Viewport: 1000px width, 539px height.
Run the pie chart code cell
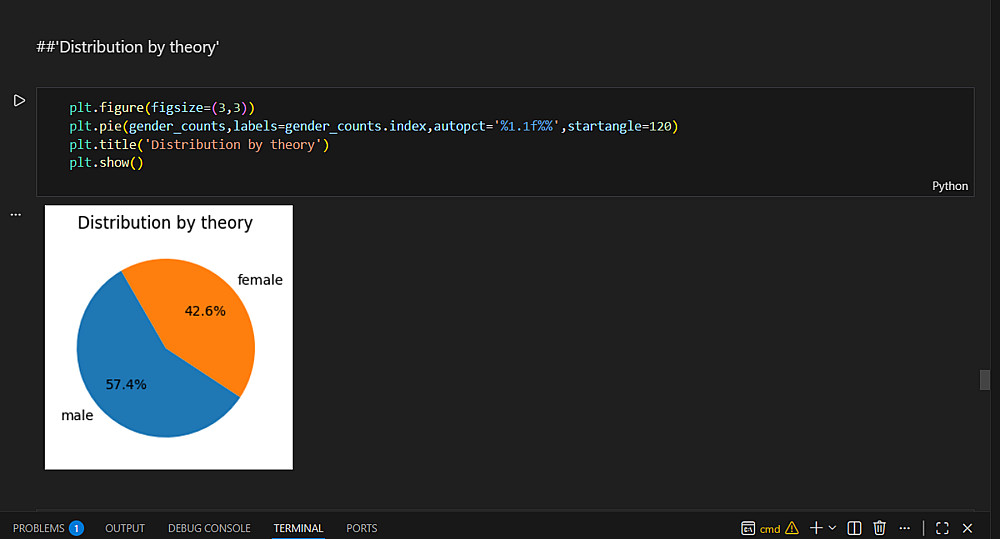click(x=19, y=100)
